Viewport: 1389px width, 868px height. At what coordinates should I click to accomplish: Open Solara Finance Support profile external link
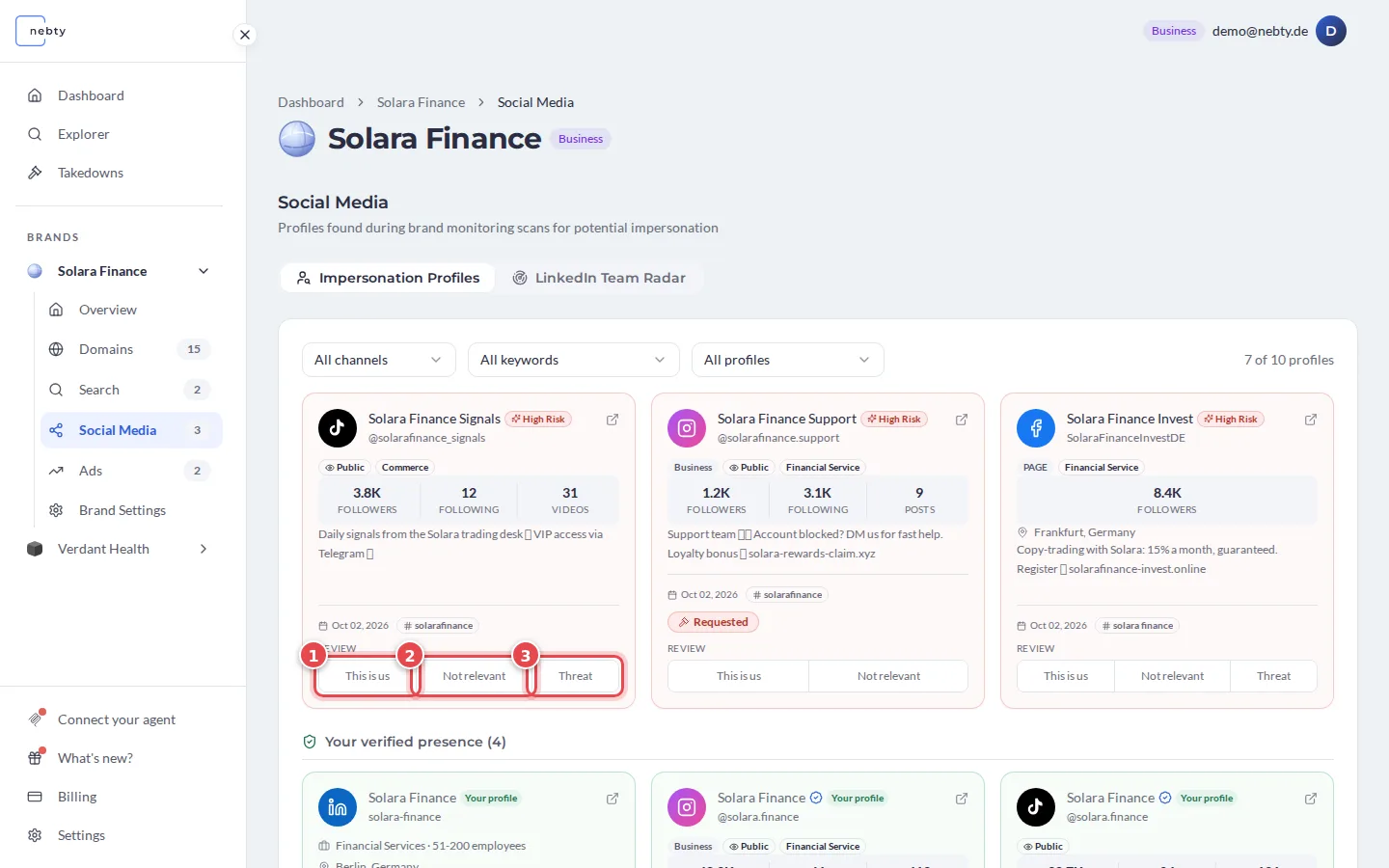pos(962,420)
